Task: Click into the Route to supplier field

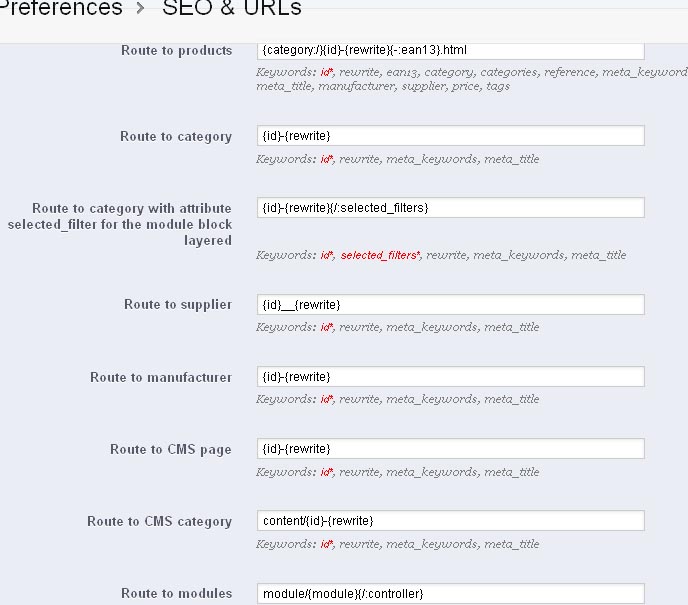Action: pyautogui.click(x=450, y=304)
